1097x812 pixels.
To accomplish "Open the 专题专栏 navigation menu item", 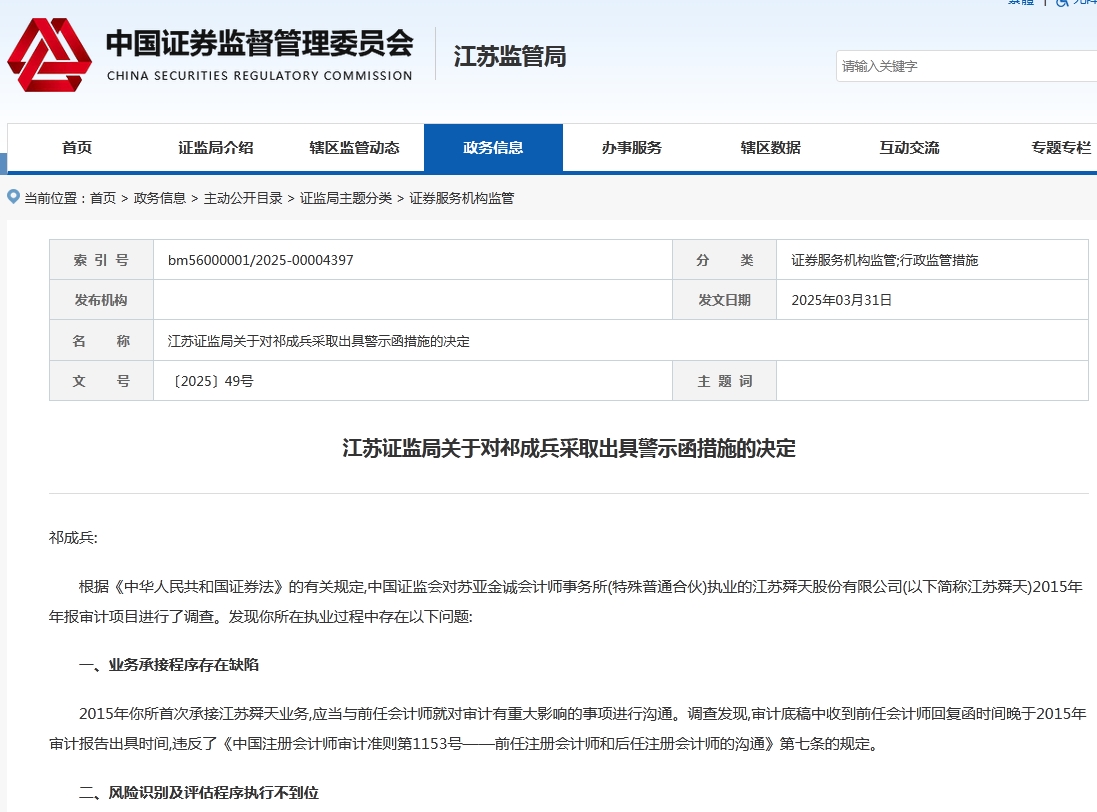I will click(x=1060, y=147).
